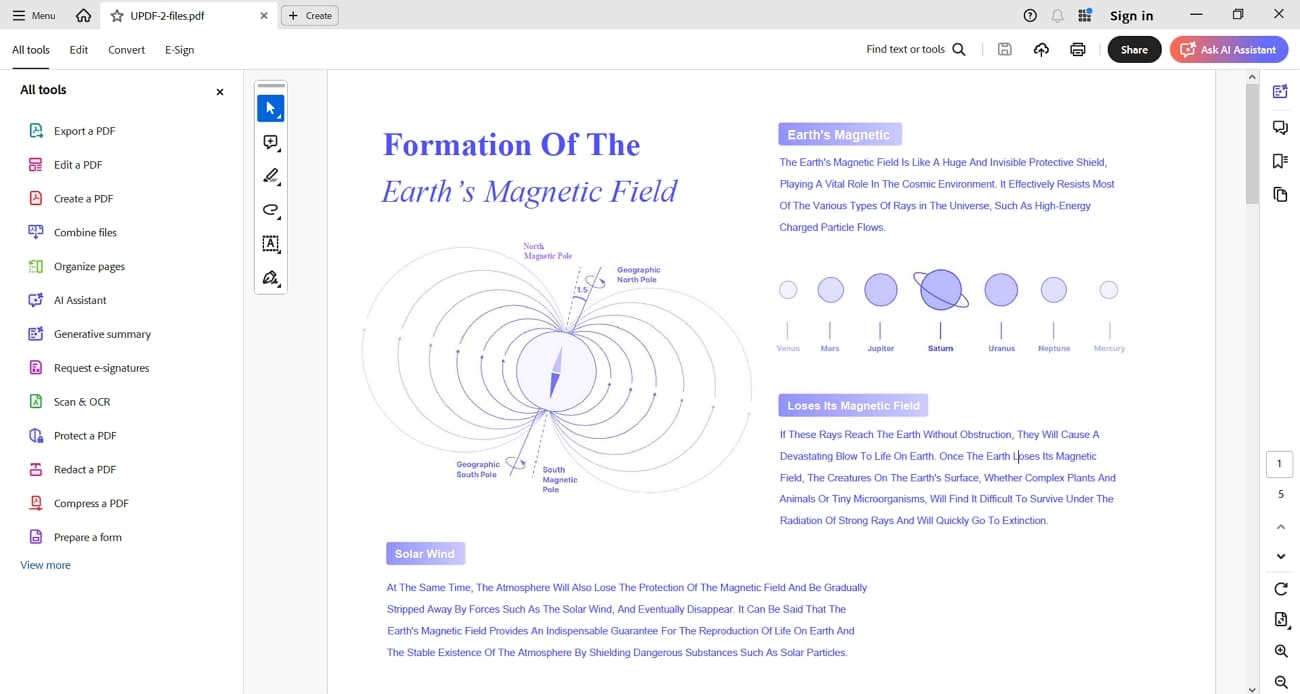The image size is (1300, 694).
Task: Switch to the Convert tab
Action: [126, 50]
